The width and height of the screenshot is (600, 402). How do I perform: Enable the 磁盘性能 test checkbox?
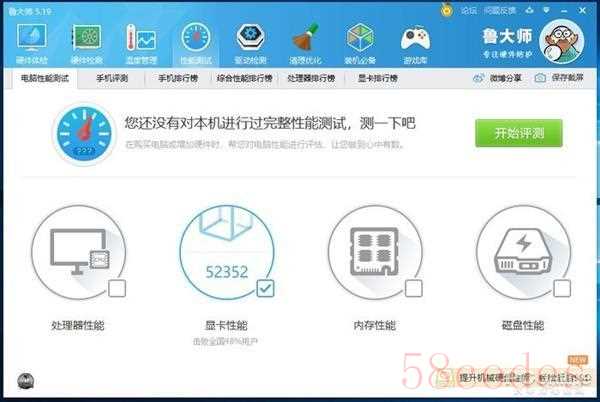point(562,288)
